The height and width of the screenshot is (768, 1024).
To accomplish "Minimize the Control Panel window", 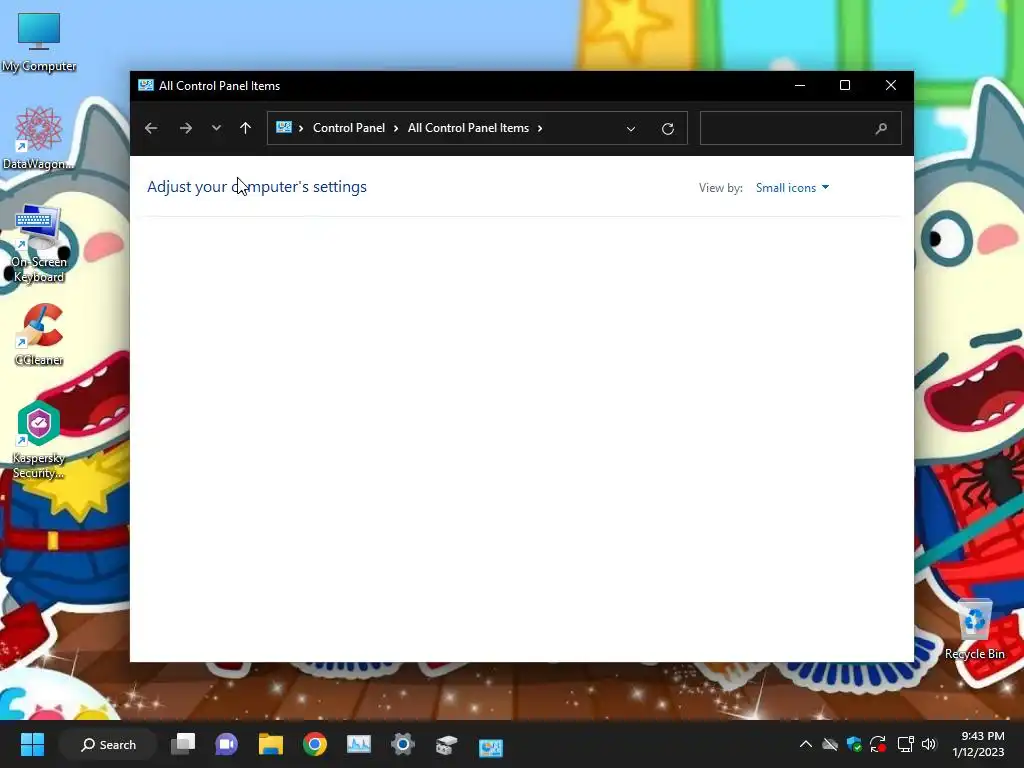I will point(799,86).
